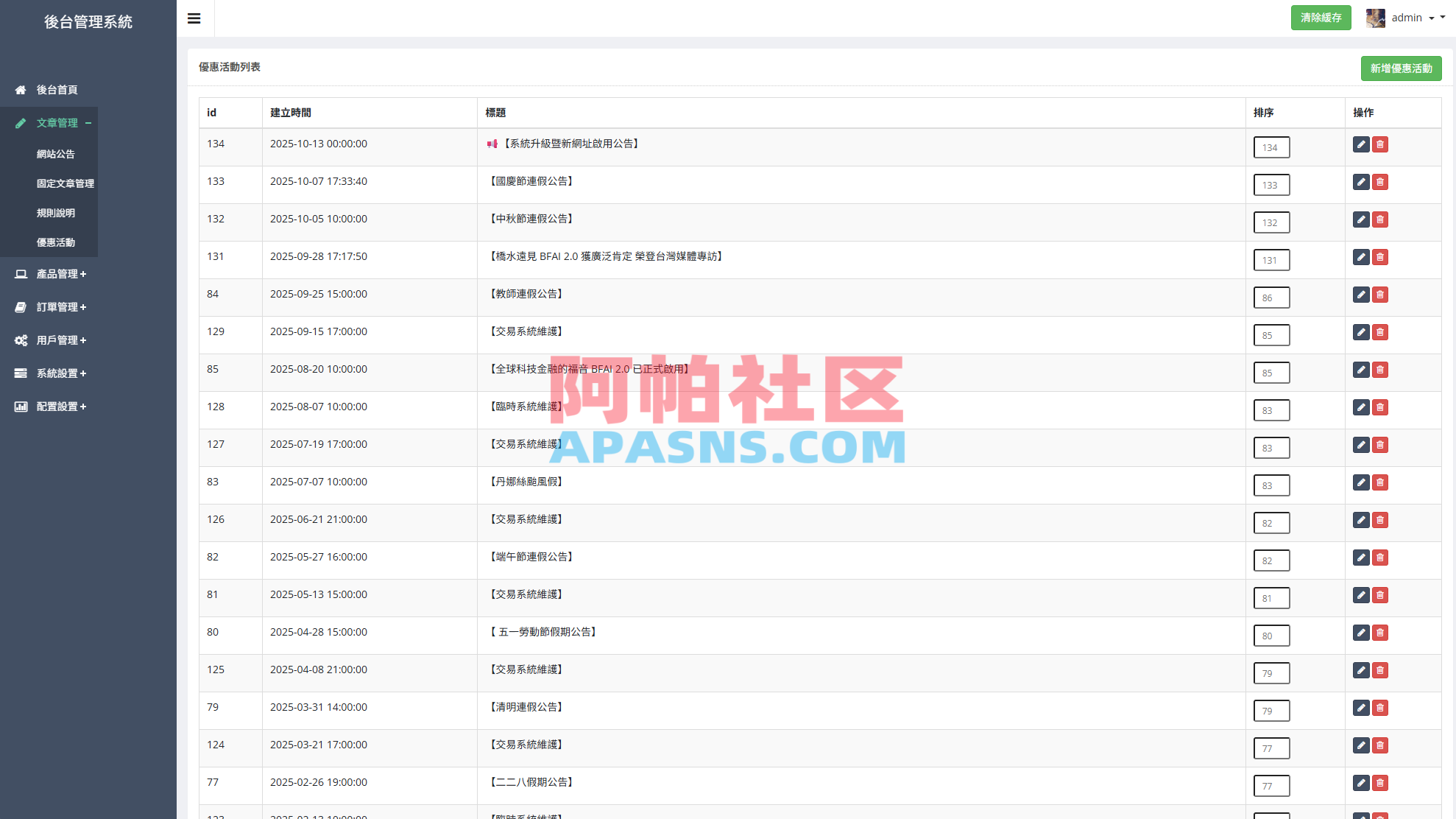Image resolution: width=1456 pixels, height=819 pixels.
Task: Click the delete icon for row 77
Action: [1380, 784]
